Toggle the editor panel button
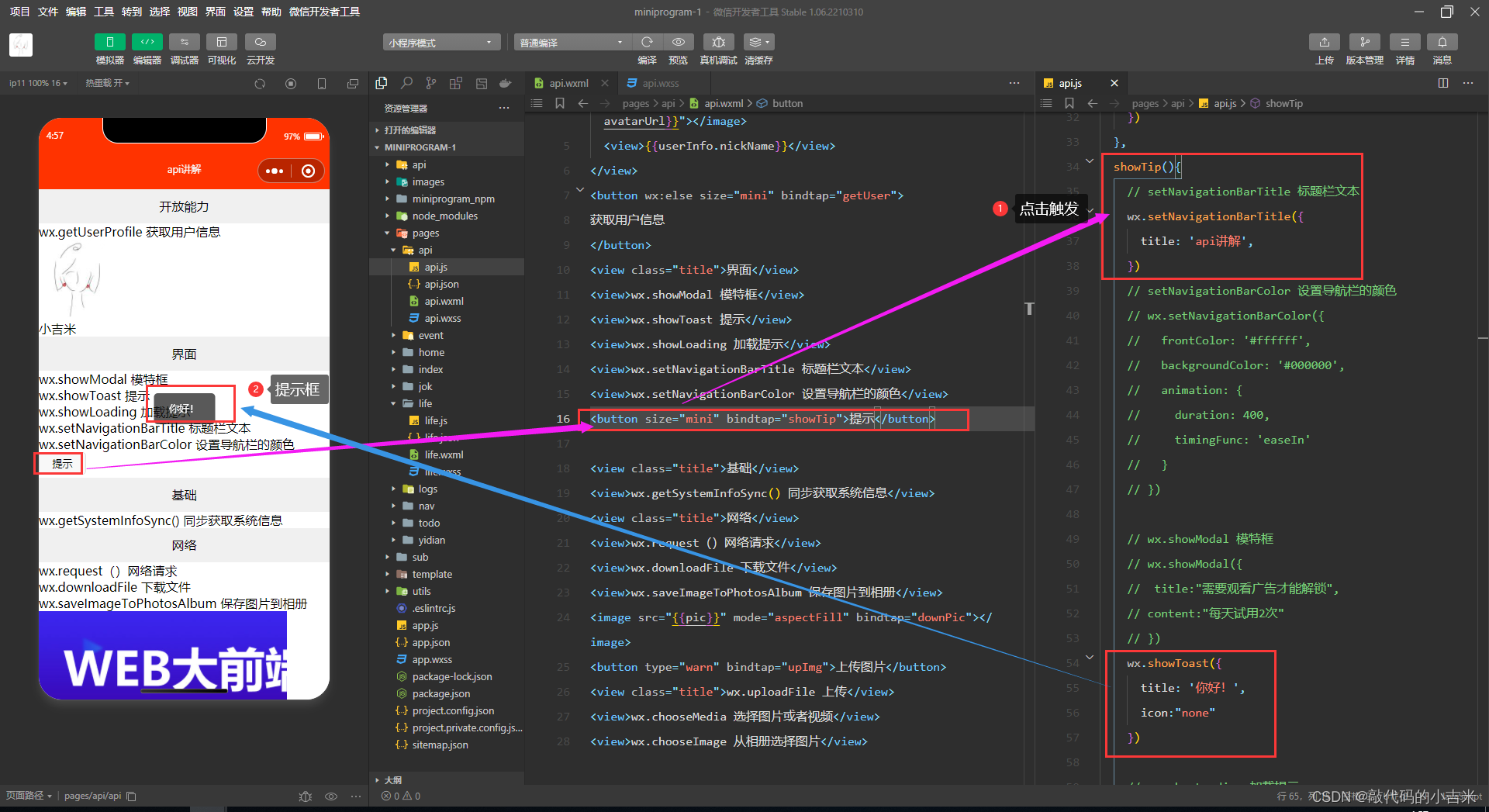The width and height of the screenshot is (1489, 812). pos(147,42)
